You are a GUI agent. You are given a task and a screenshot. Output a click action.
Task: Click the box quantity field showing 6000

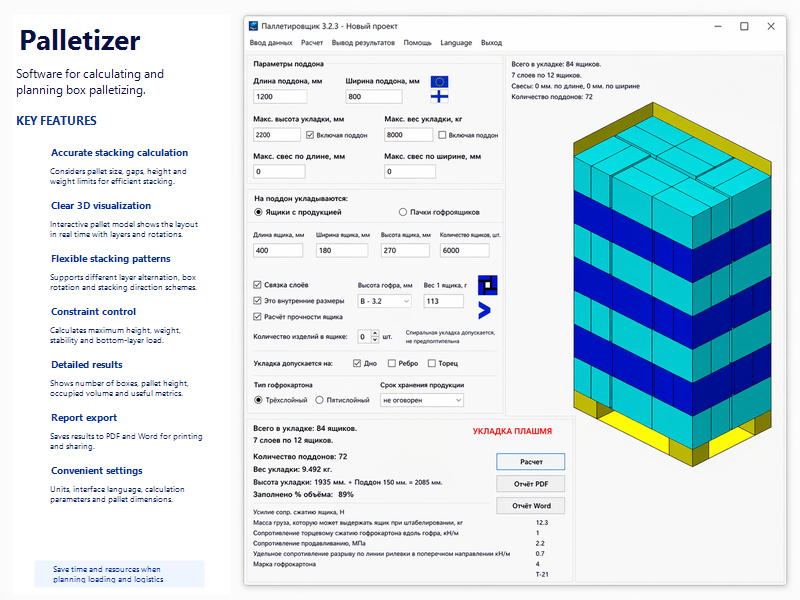465,250
